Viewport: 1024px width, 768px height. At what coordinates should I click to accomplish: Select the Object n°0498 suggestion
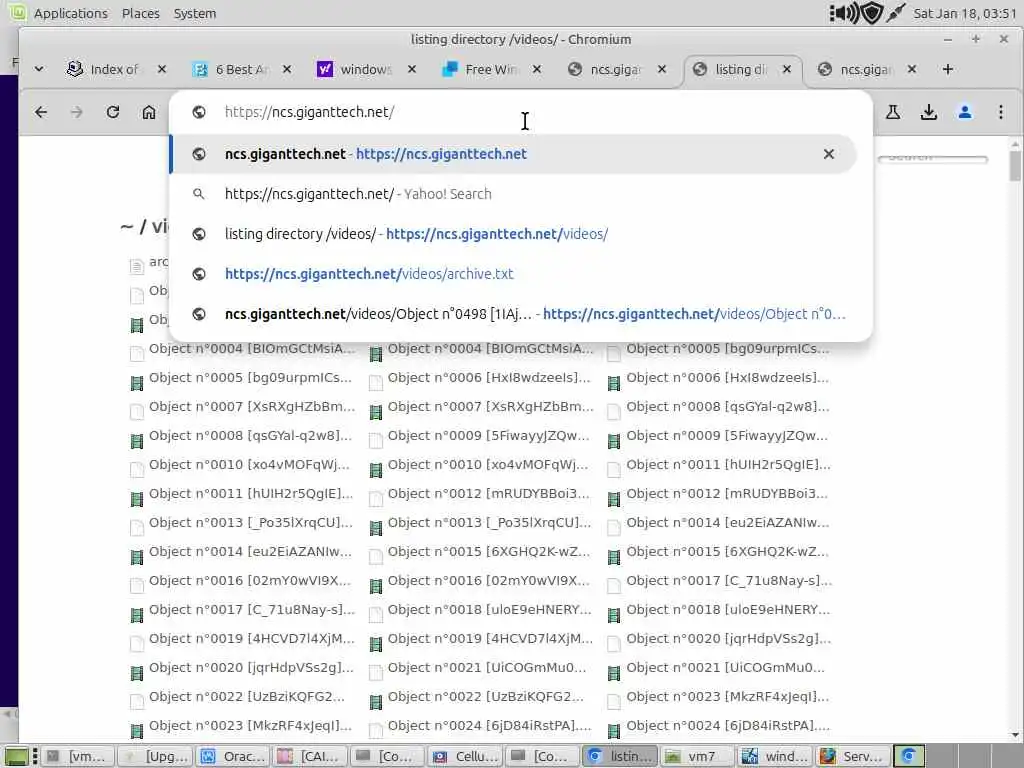513,314
